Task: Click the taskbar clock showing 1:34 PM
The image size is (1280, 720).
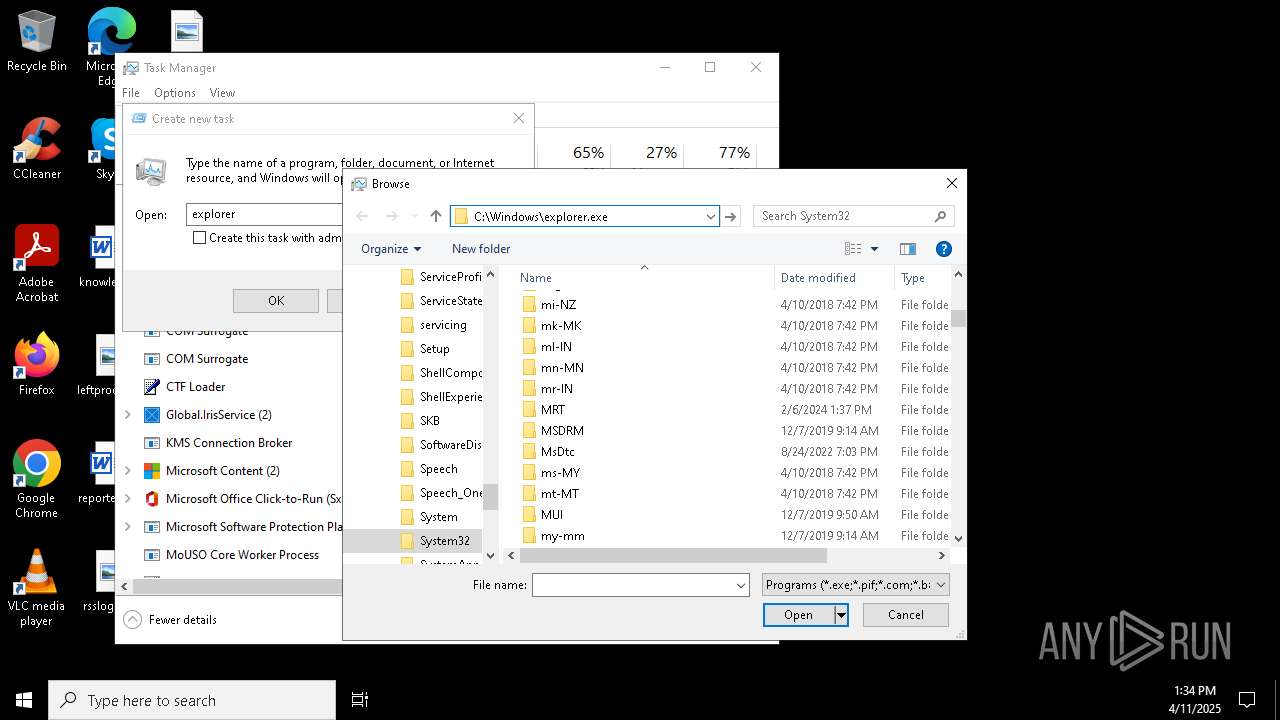Action: [x=1193, y=700]
